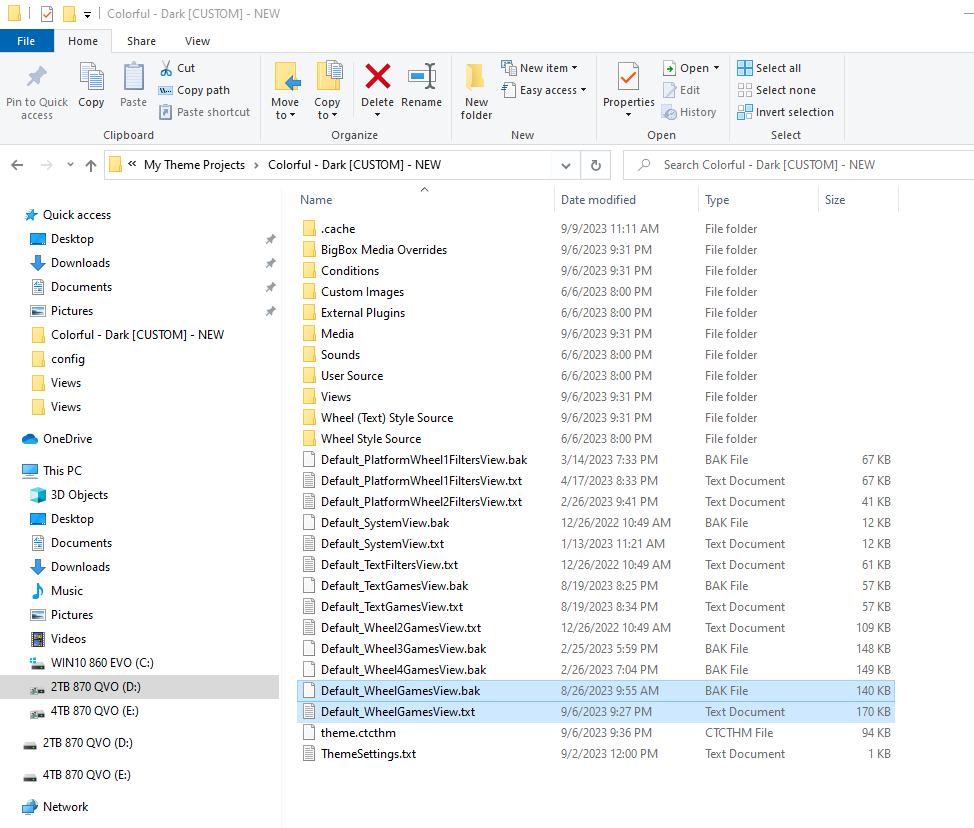Select ThemeSettings.txt file

click(x=368, y=754)
